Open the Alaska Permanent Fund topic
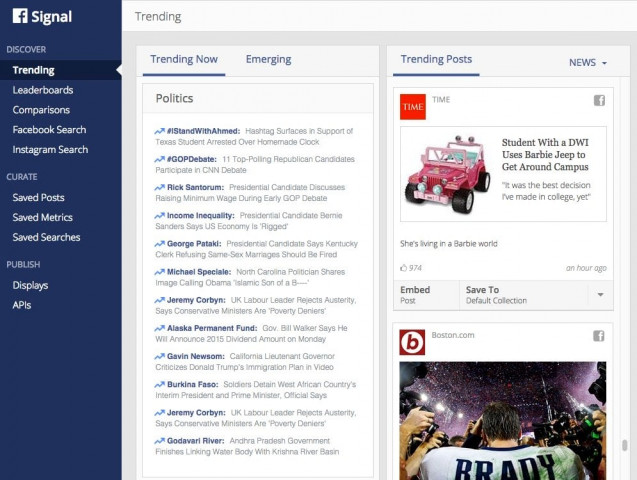 212,328
